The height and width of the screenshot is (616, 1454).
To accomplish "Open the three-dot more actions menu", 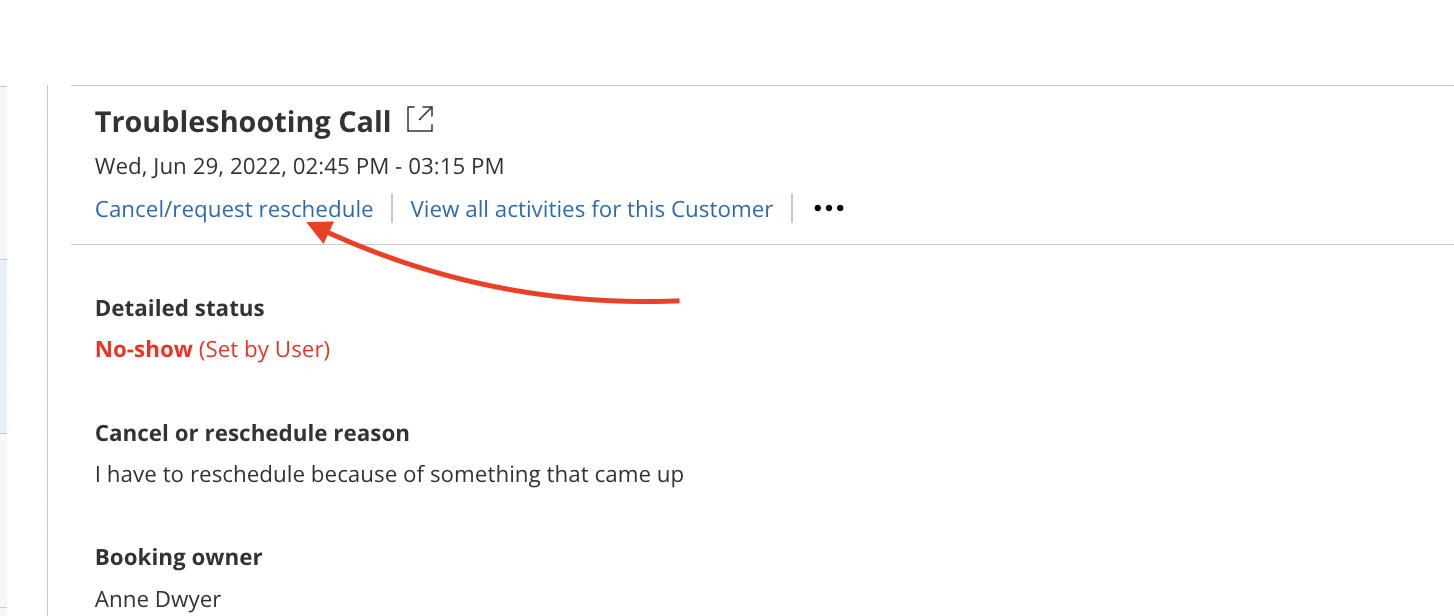I will (x=829, y=209).
